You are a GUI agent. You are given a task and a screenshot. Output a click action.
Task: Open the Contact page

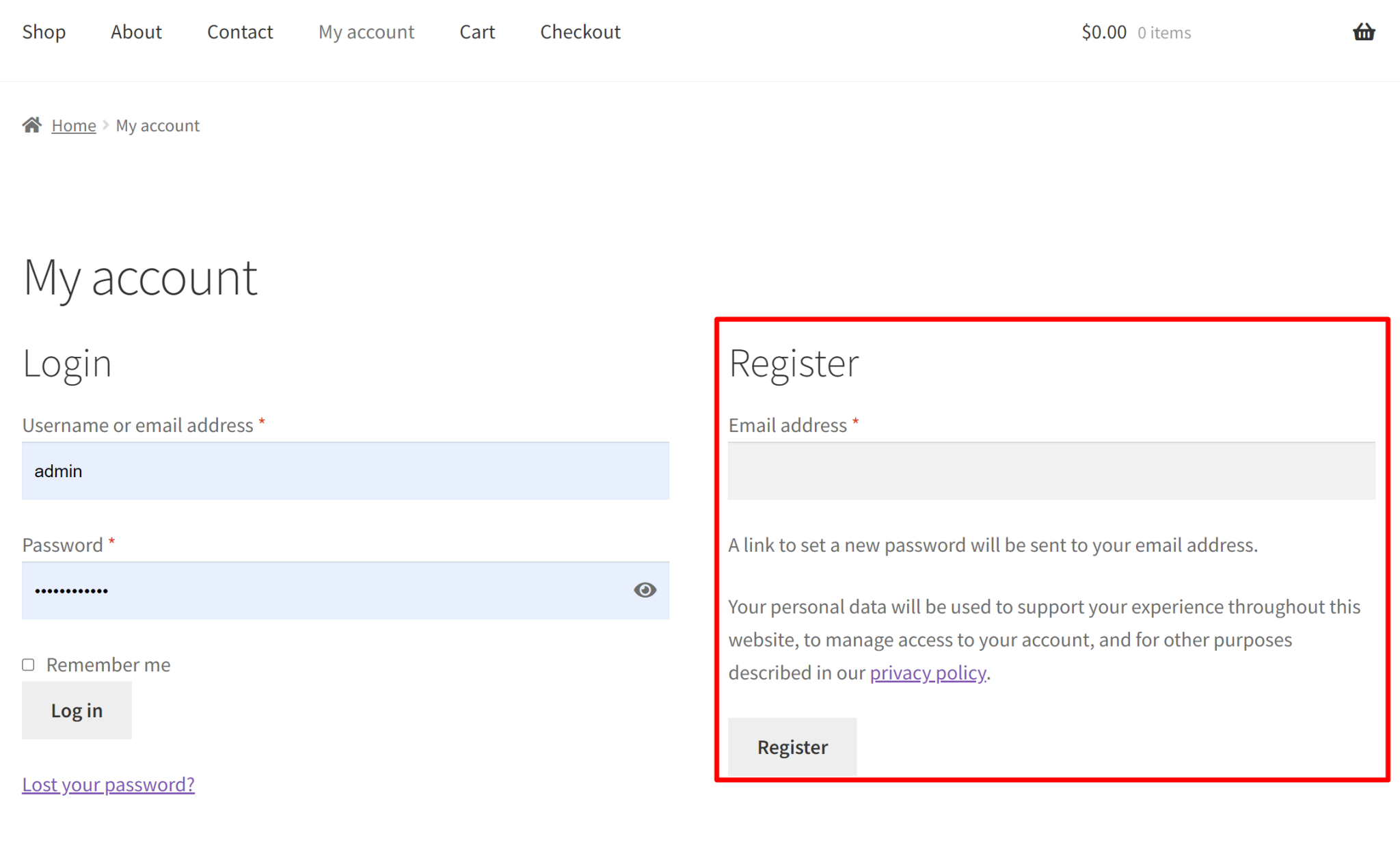[240, 31]
